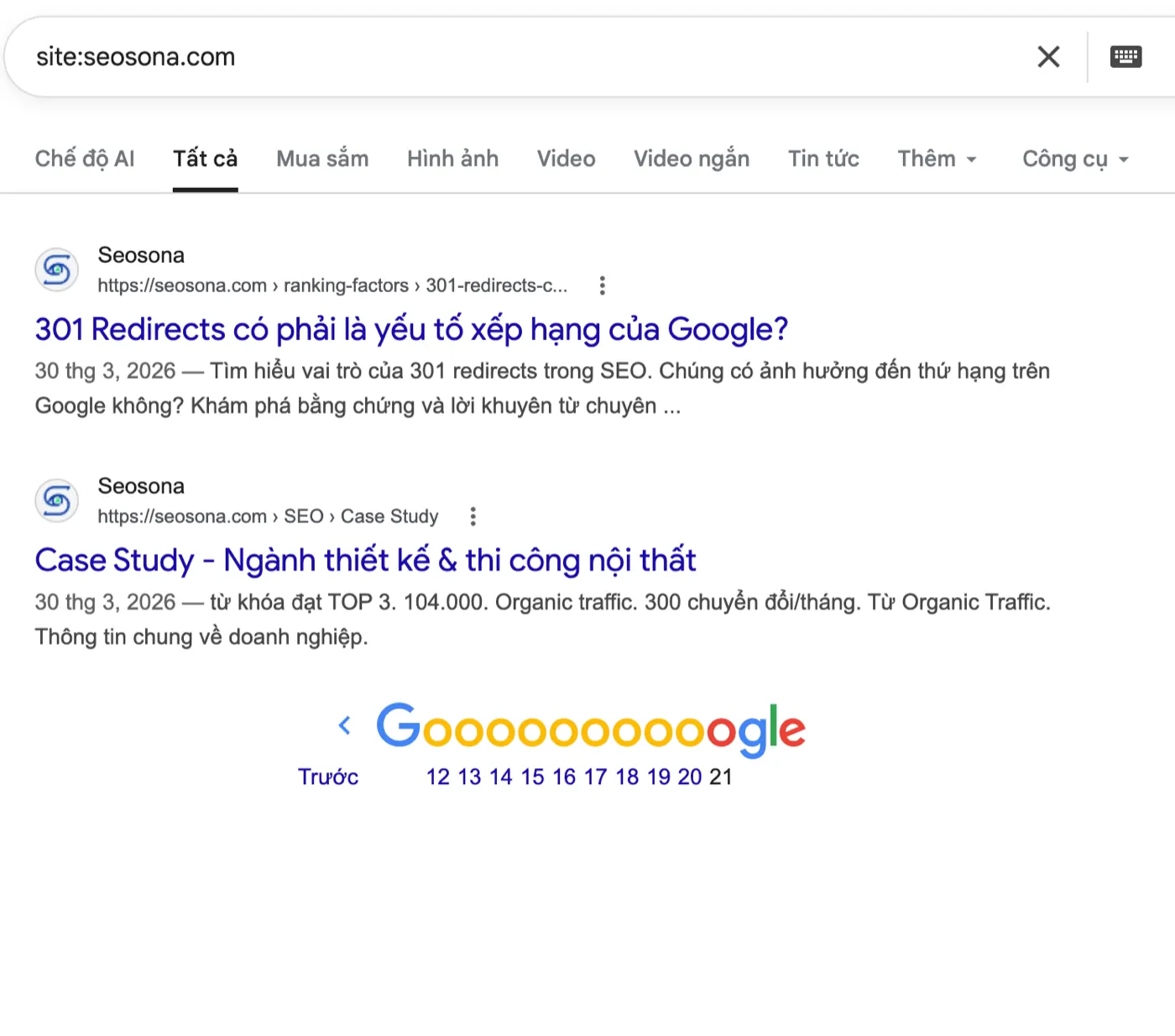The width and height of the screenshot is (1175, 1036).
Task: Switch to the Mua sắm tab
Action: coord(322,159)
